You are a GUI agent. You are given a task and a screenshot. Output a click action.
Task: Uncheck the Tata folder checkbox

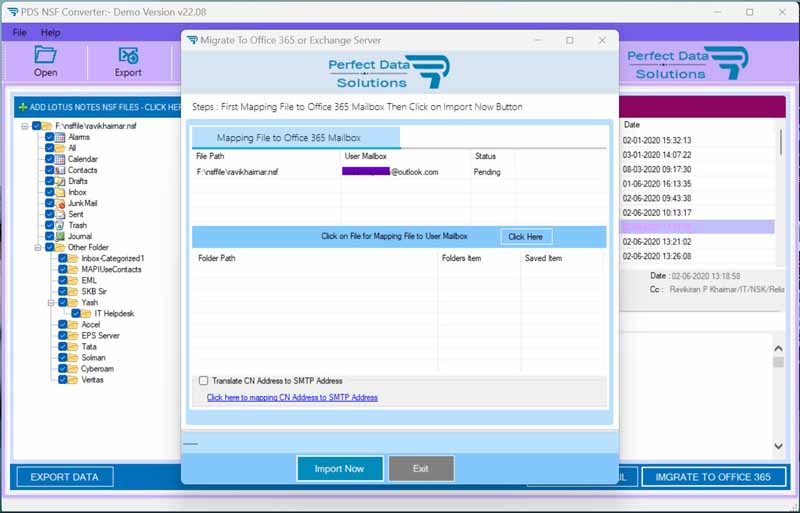pyautogui.click(x=62, y=347)
